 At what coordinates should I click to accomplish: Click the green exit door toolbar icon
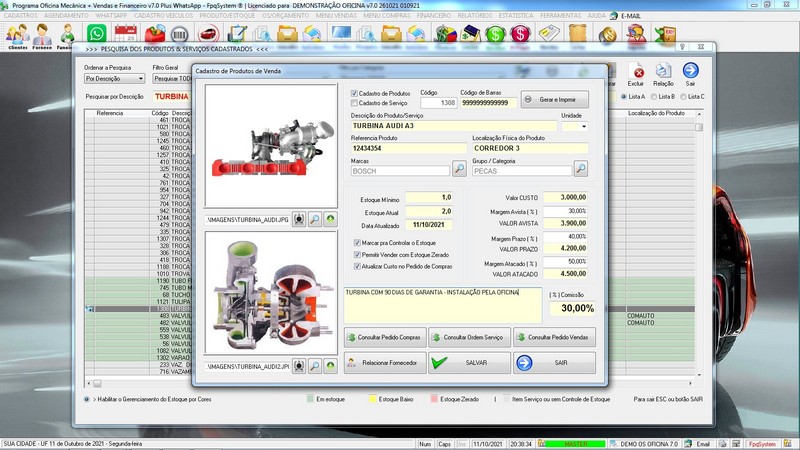tap(665, 35)
